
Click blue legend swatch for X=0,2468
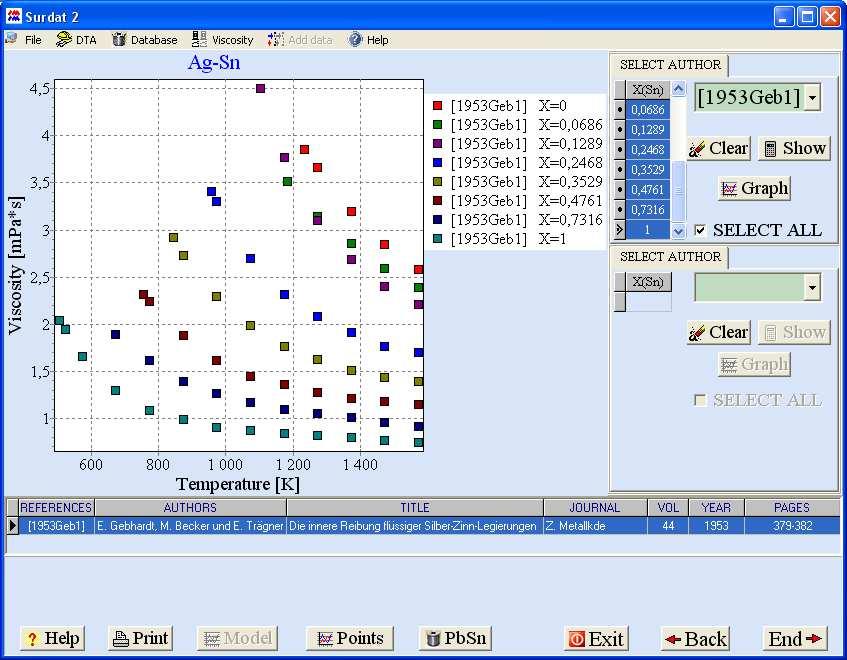[438, 163]
